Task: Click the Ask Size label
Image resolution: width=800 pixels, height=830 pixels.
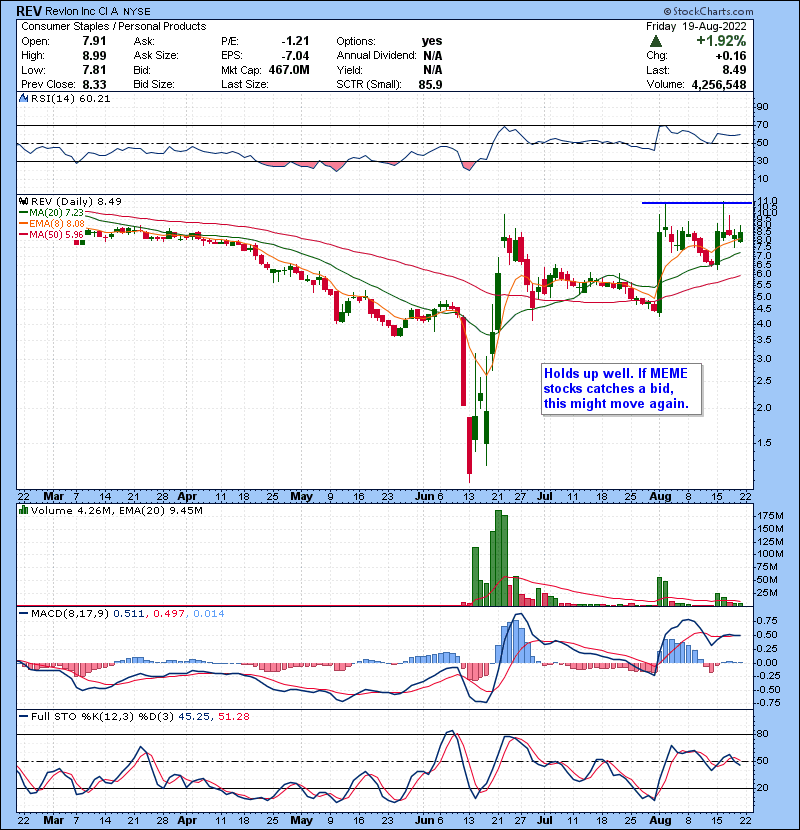Action: [x=156, y=56]
